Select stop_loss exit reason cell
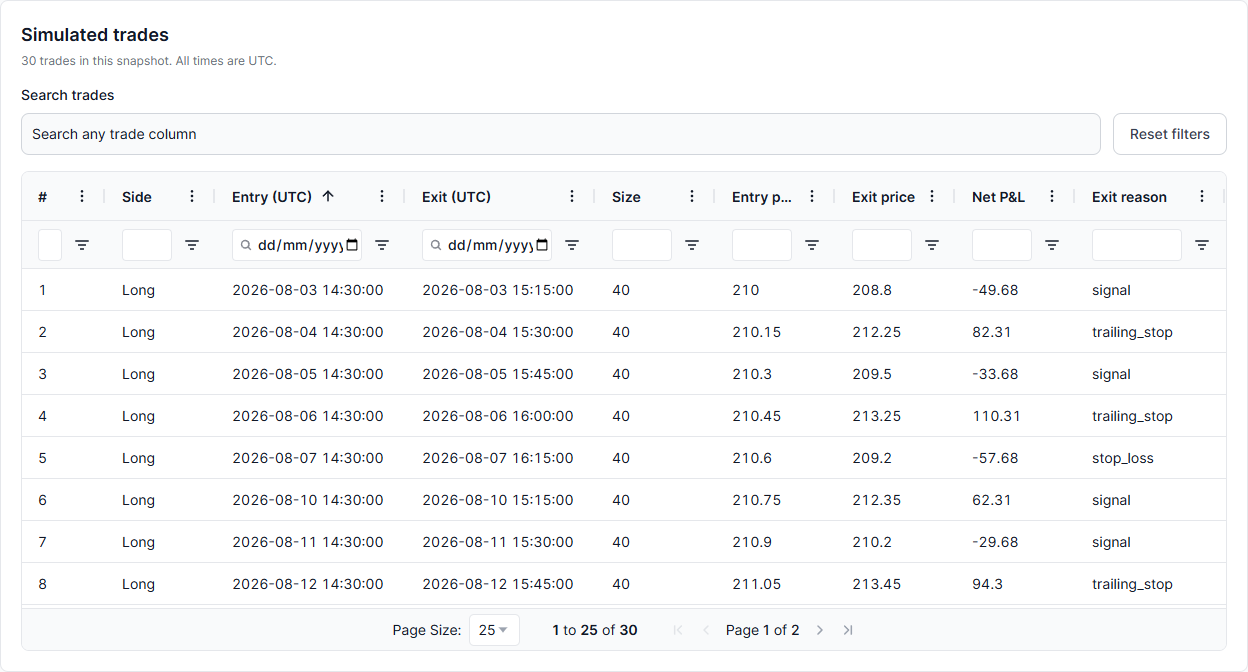1248x672 pixels. click(x=1150, y=458)
